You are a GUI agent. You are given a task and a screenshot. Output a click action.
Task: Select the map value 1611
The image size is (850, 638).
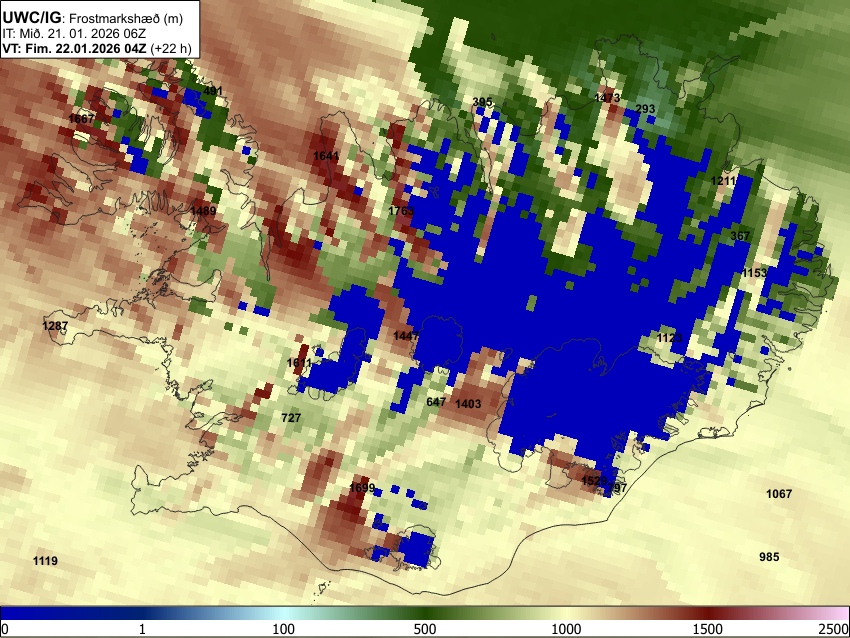click(299, 363)
